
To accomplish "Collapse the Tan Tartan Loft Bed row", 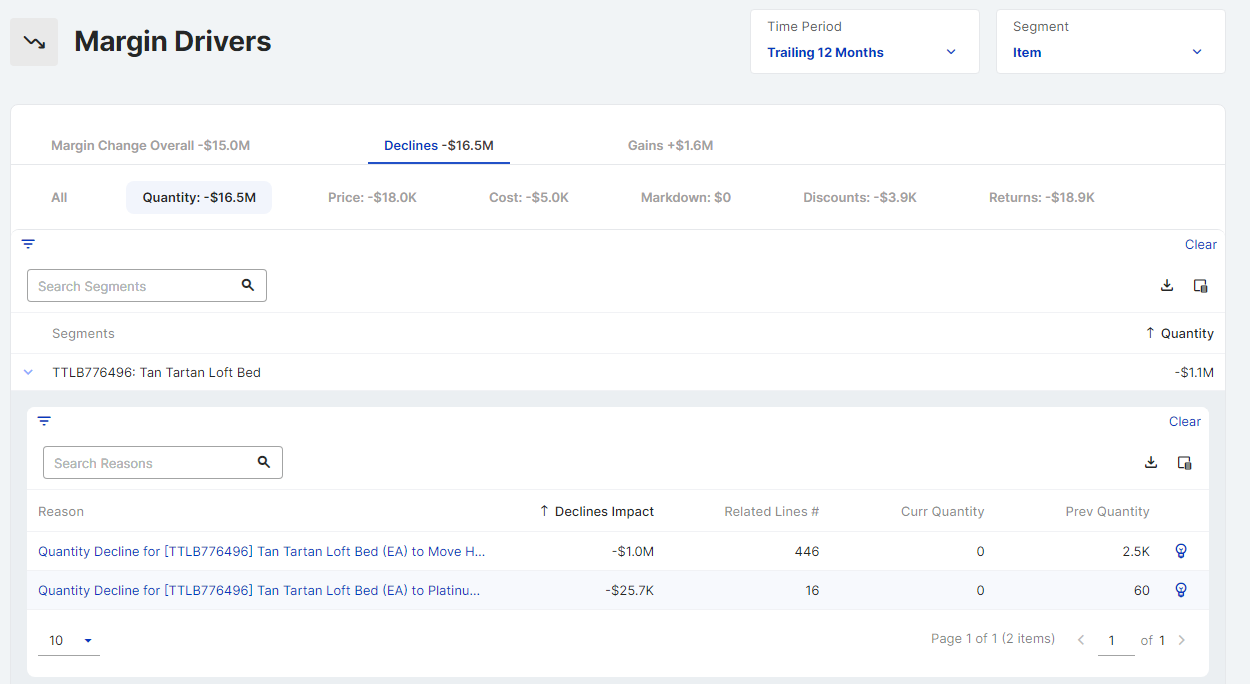I will click(28, 372).
